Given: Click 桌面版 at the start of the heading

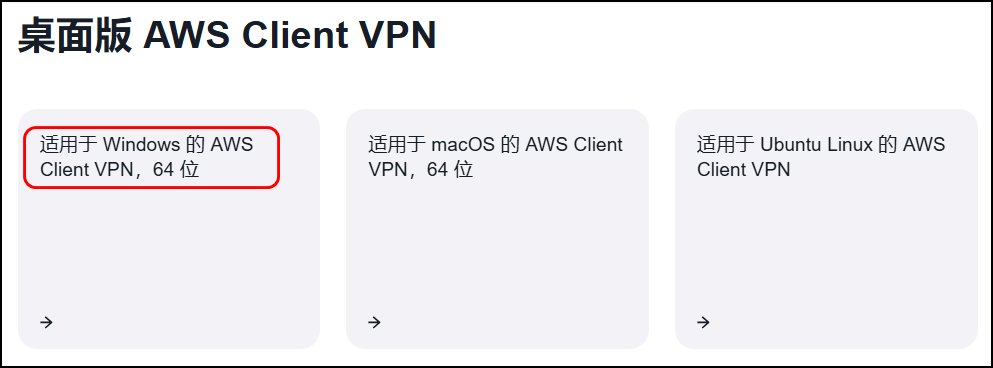Looking at the screenshot, I should 75,36.
